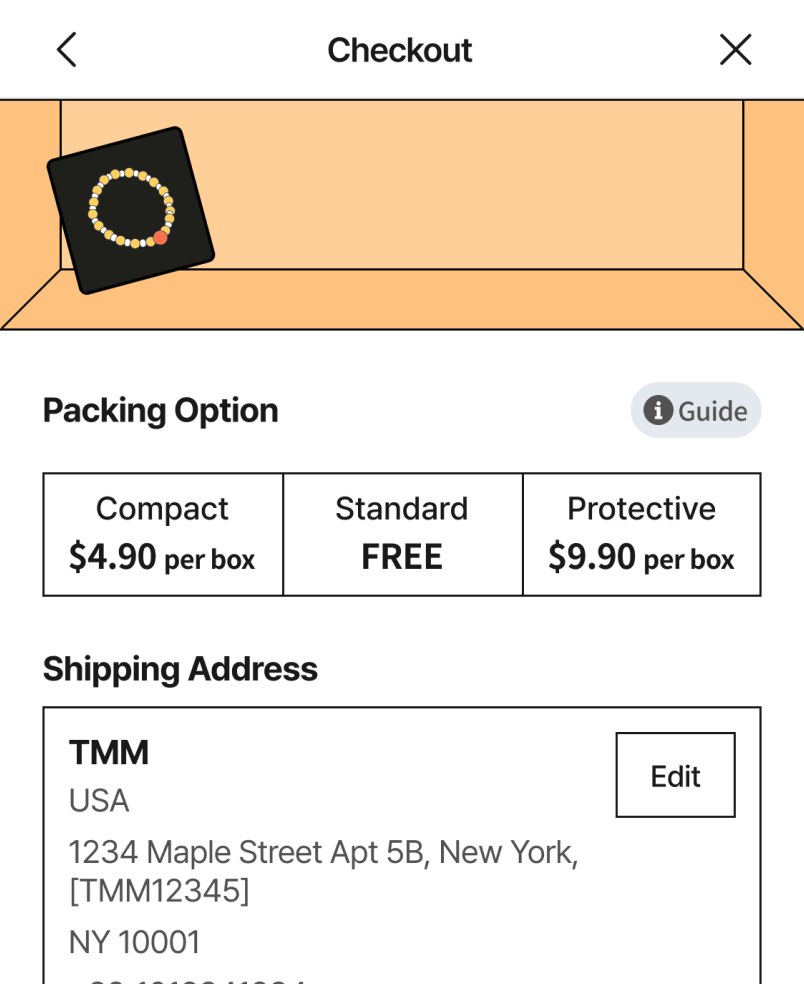Viewport: 804px width, 984px height.
Task: Click the USA country line
Action: 99,801
